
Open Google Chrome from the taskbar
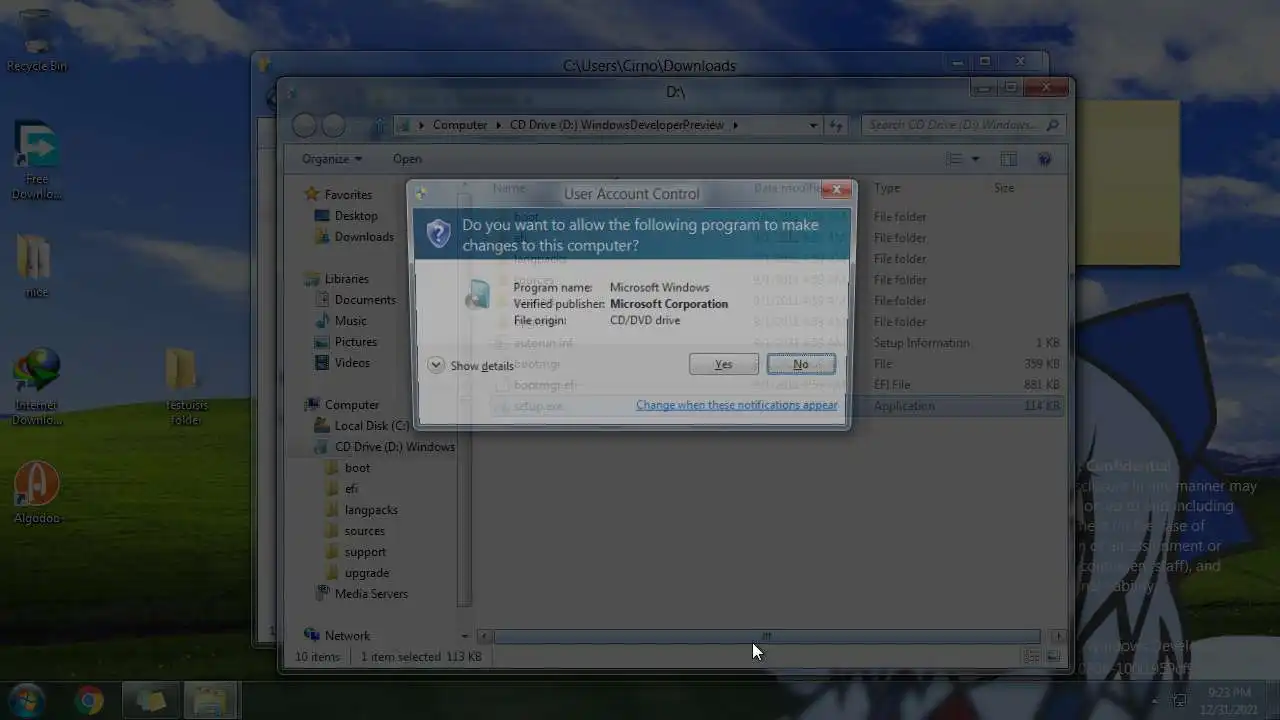[x=89, y=701]
